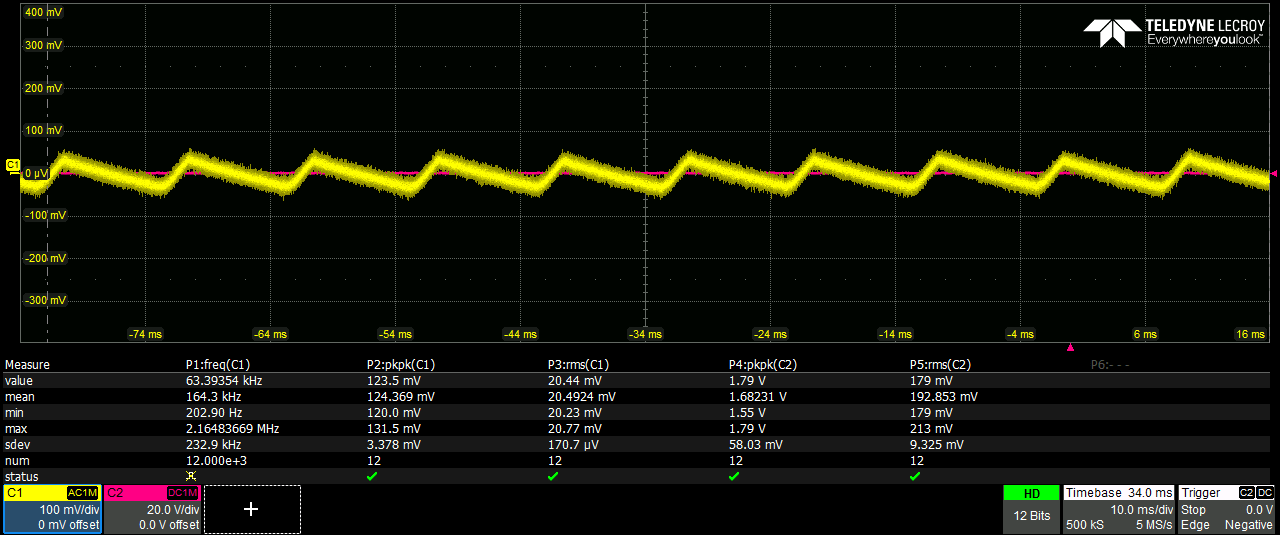Screen dimensions: 1280x535
Task: Click the 1.68231 V mean cell
Action: [757, 397]
